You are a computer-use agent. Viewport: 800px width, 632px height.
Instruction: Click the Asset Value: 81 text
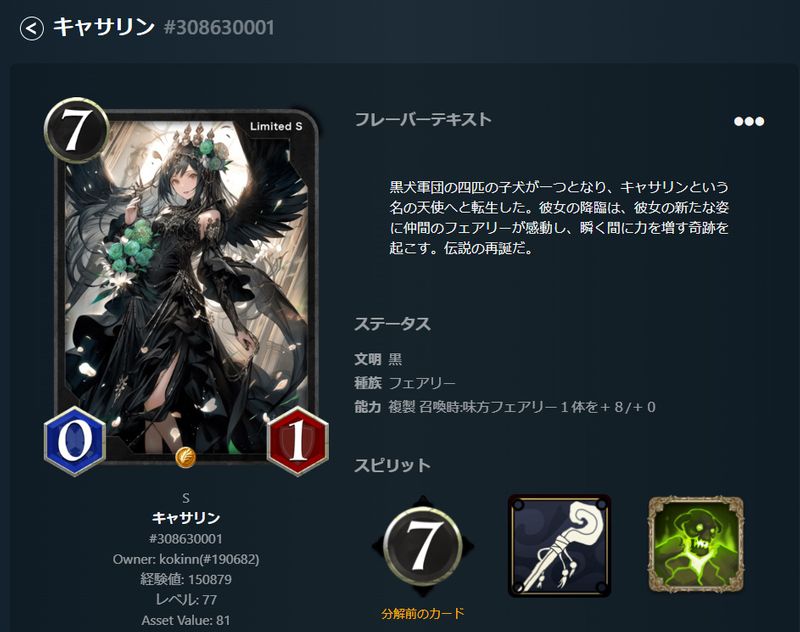coord(186,621)
